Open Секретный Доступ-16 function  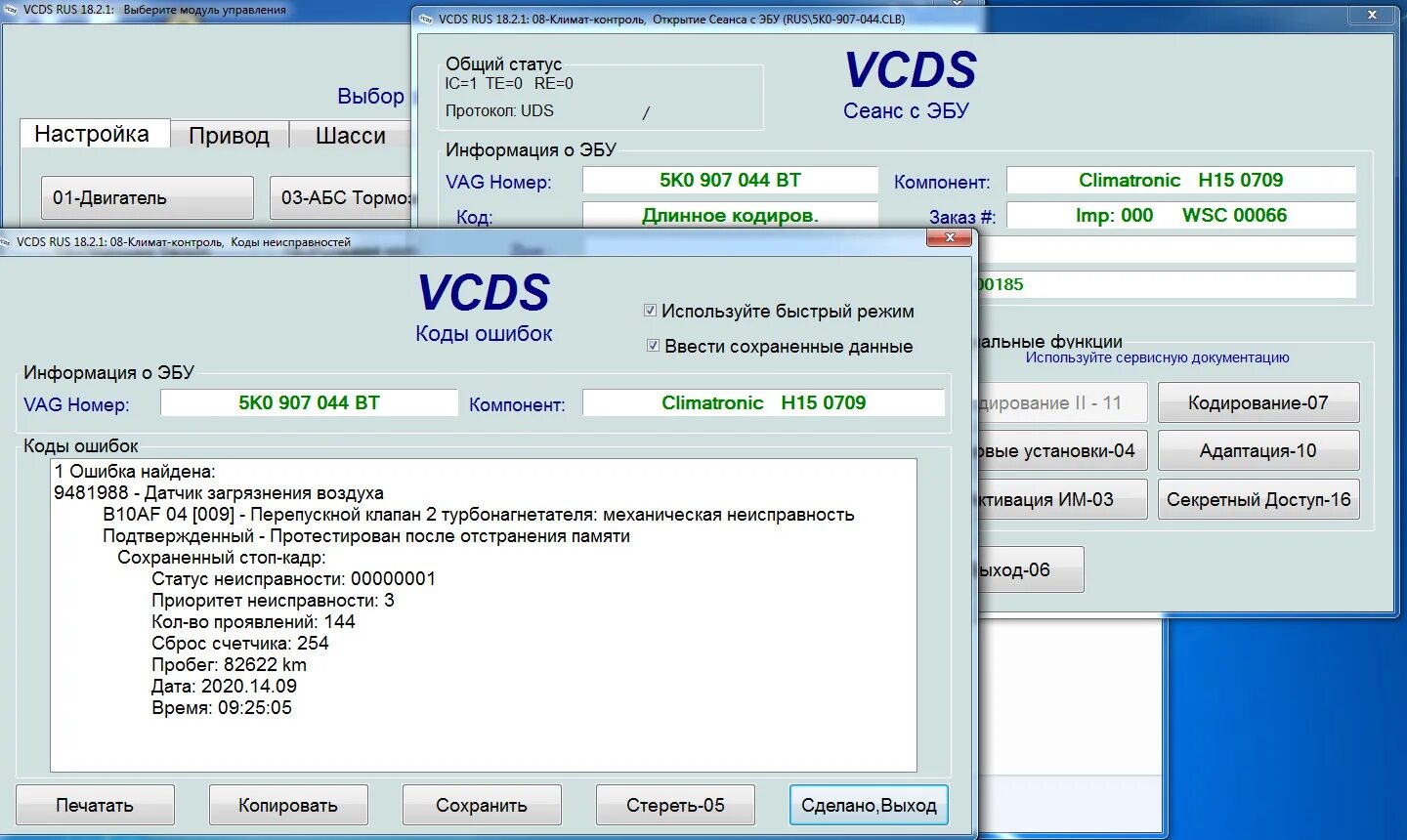pos(1258,499)
